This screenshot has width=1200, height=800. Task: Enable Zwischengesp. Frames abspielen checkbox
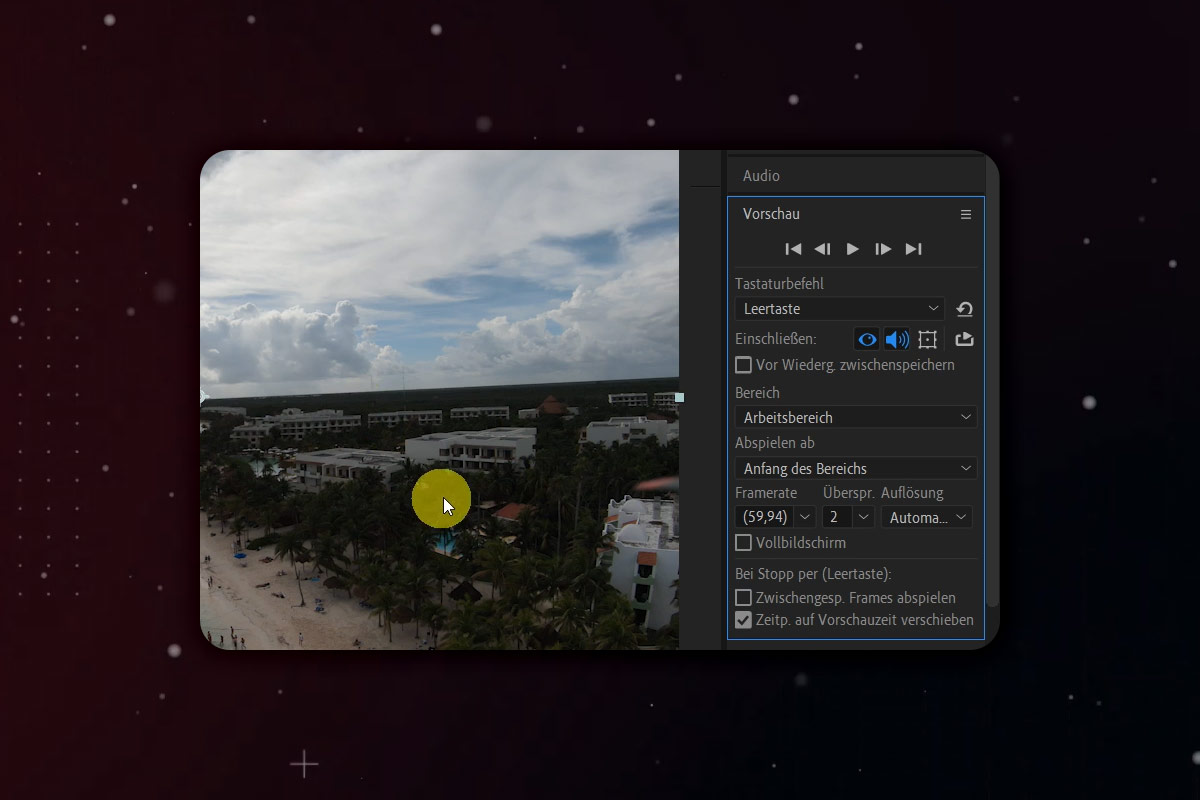(x=744, y=598)
